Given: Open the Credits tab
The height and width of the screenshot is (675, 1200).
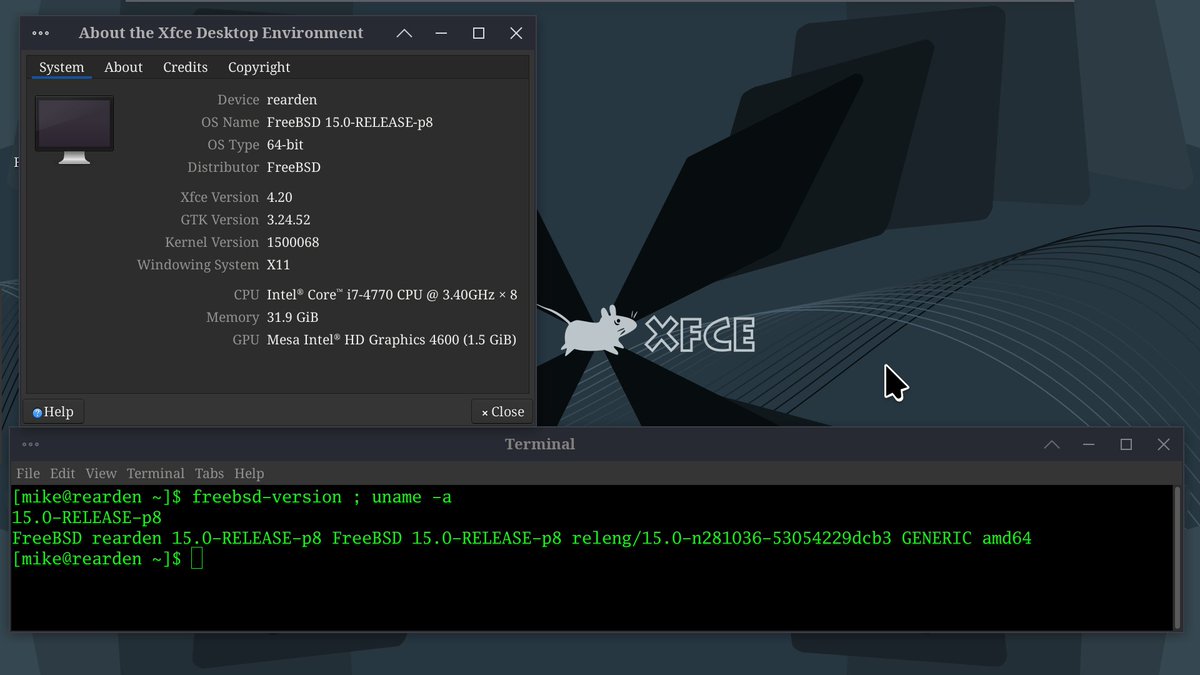Looking at the screenshot, I should pos(185,67).
